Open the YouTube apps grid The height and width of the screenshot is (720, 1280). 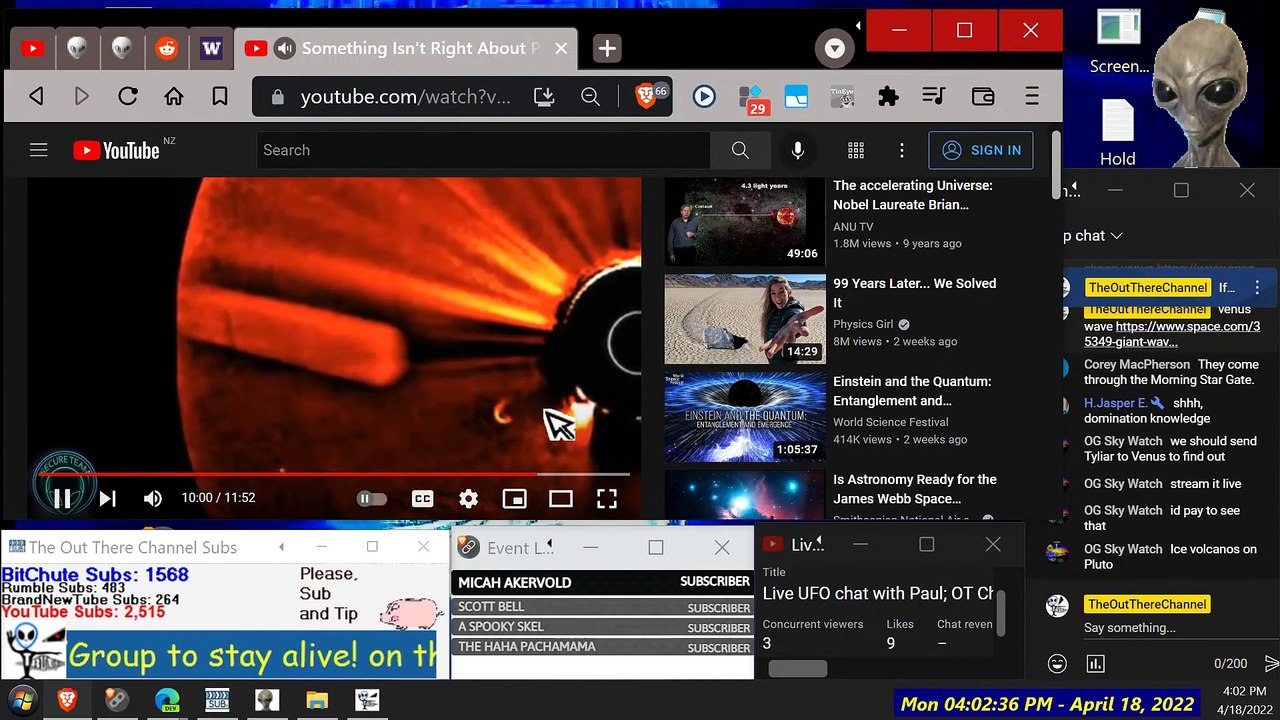click(x=856, y=150)
